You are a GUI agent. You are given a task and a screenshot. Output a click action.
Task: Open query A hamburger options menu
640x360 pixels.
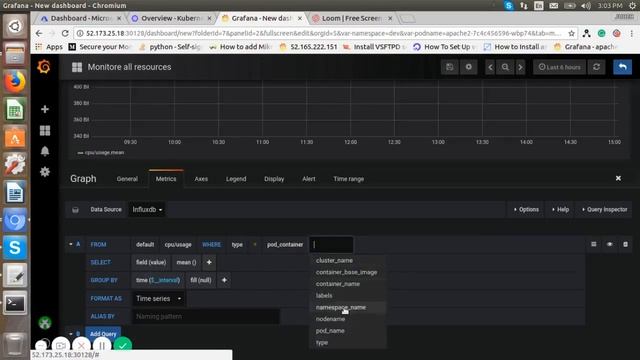tap(594, 244)
